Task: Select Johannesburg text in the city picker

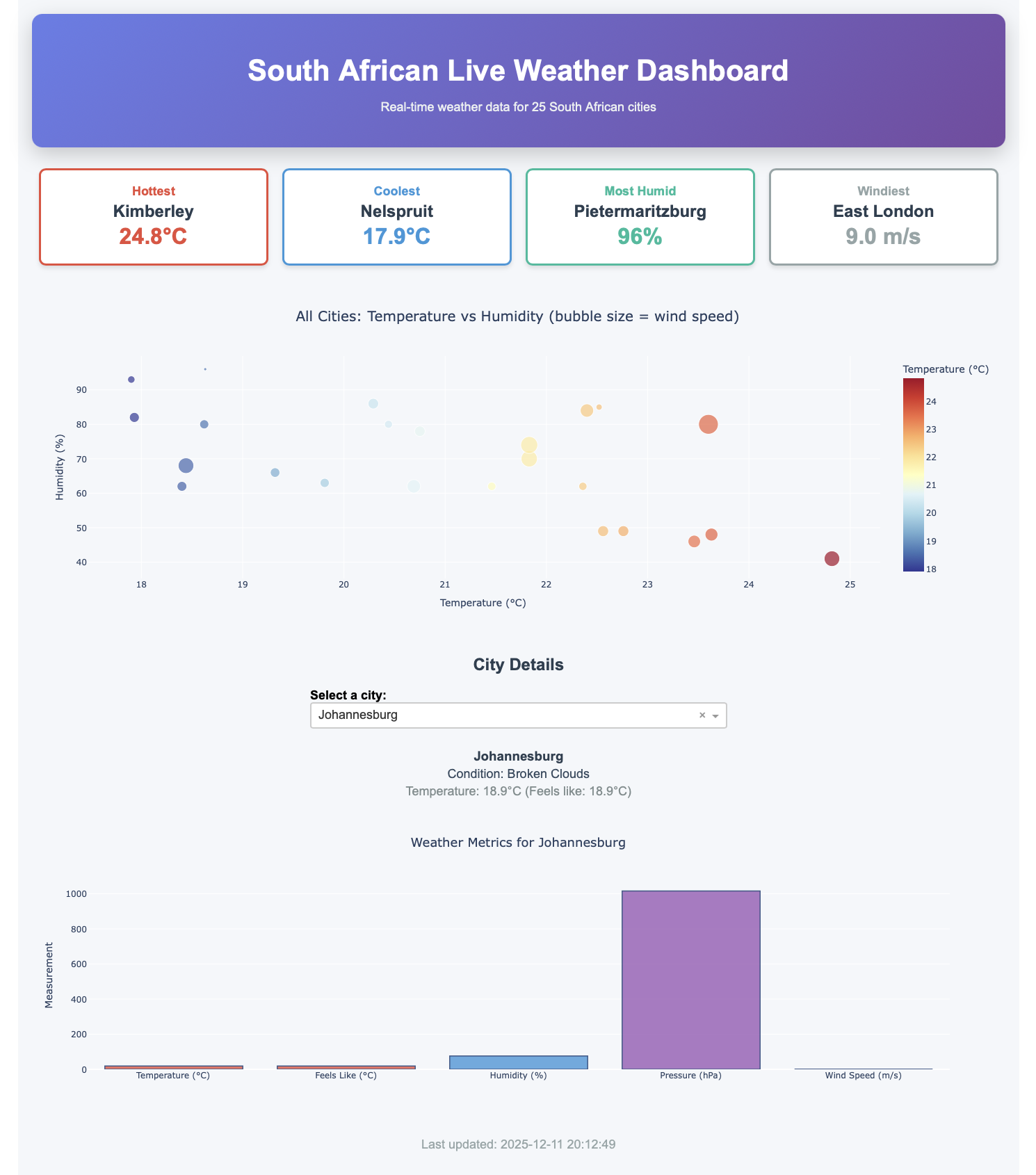Action: click(x=358, y=715)
